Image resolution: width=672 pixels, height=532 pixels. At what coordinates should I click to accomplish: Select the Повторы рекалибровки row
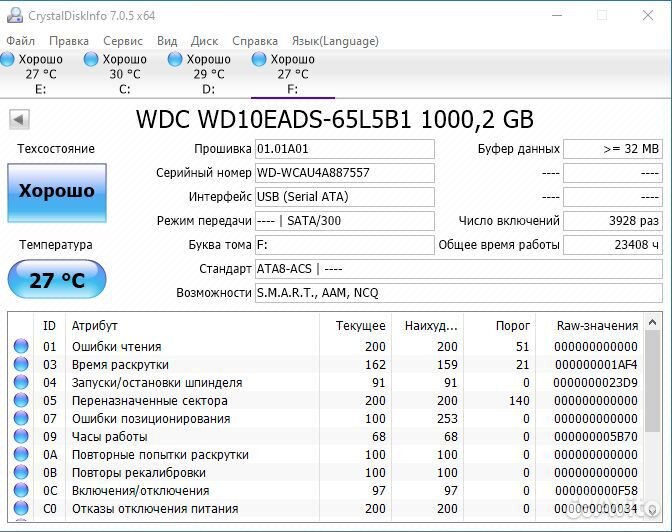click(326, 472)
